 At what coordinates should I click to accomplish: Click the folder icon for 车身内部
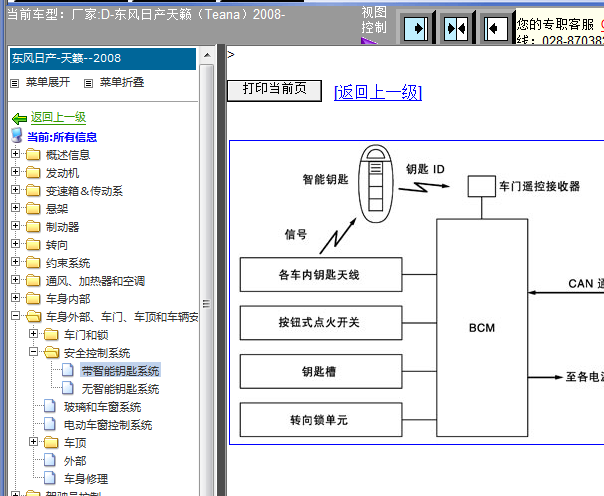click(x=33, y=299)
